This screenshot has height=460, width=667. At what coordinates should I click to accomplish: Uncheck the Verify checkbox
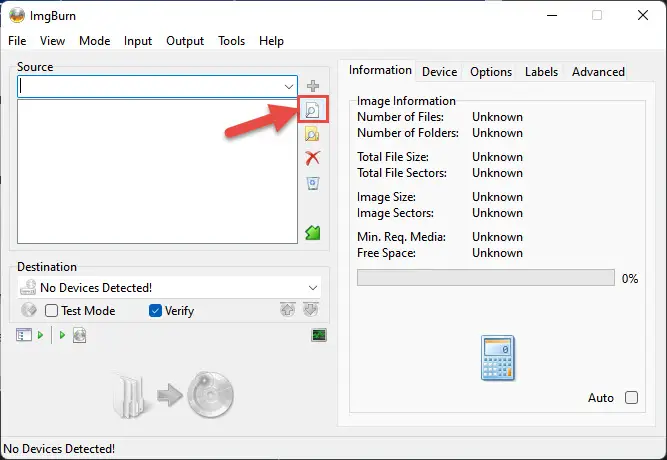coord(155,311)
